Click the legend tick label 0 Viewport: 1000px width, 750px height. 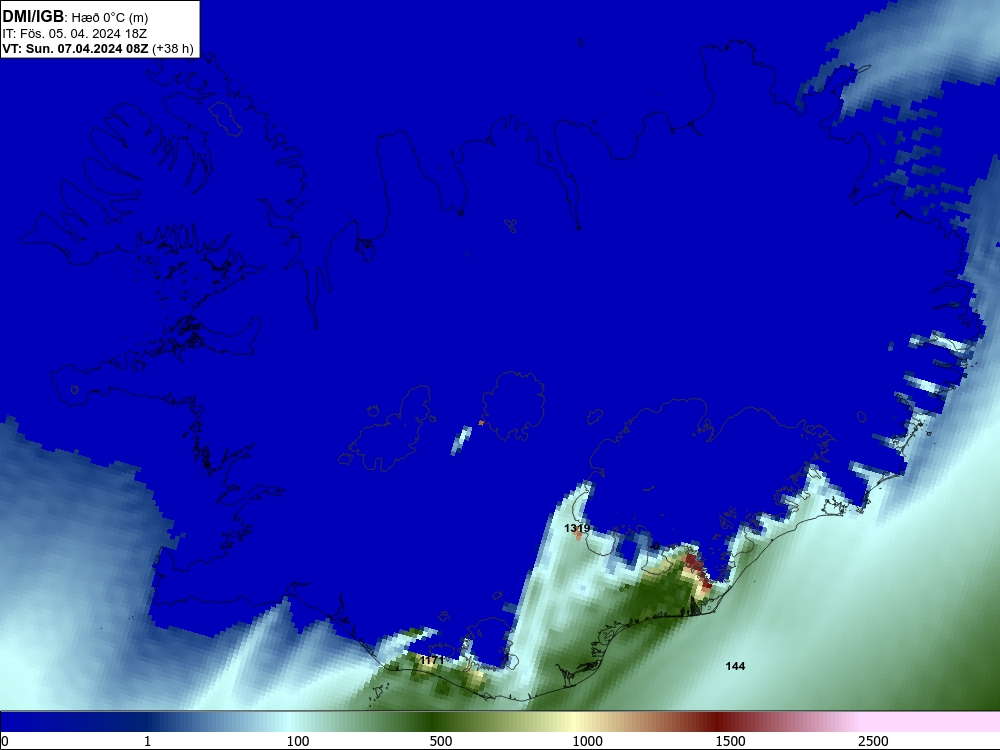pyautogui.click(x=5, y=741)
